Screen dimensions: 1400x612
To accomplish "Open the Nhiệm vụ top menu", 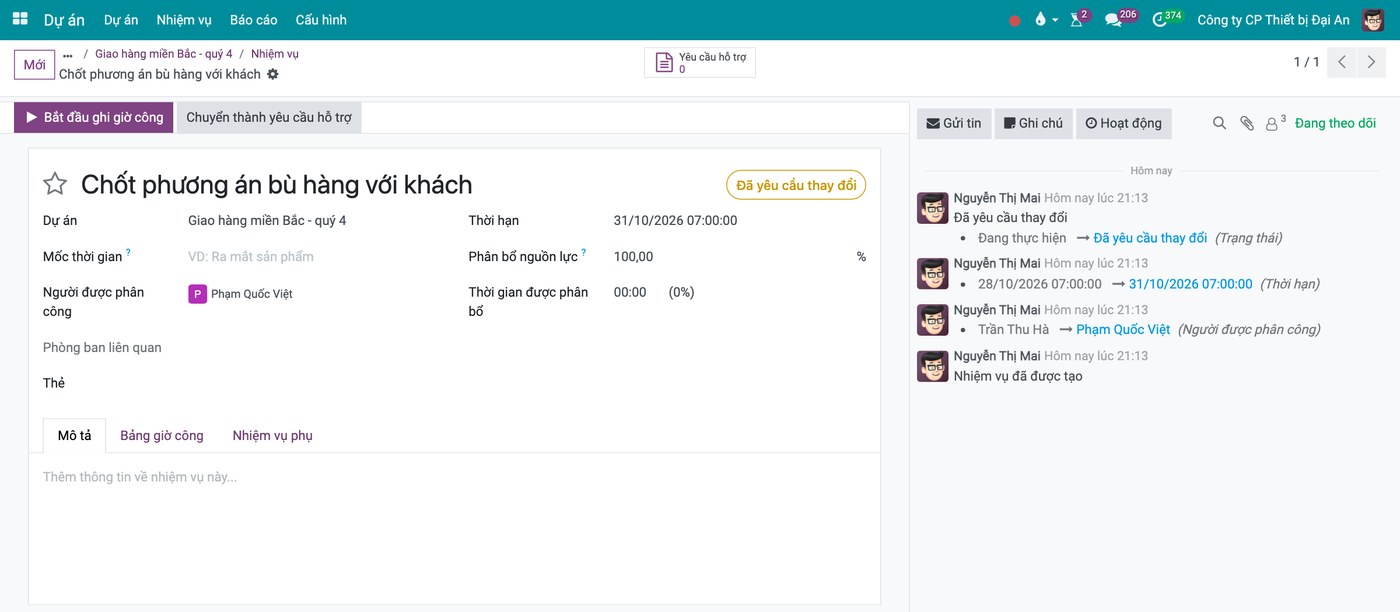I will pos(184,20).
